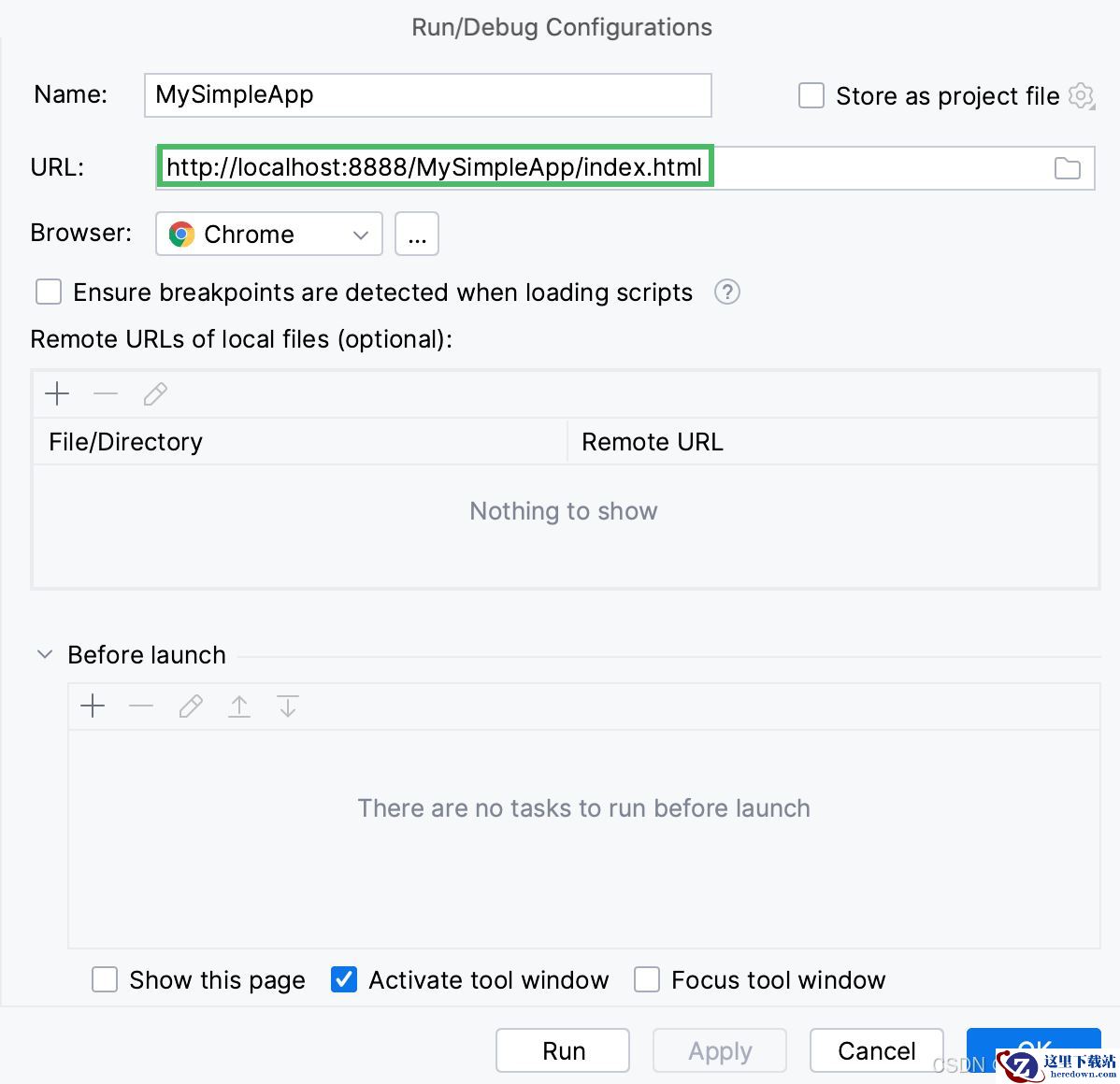
Task: Edit Before launch task with pencil icon
Action: (191, 706)
